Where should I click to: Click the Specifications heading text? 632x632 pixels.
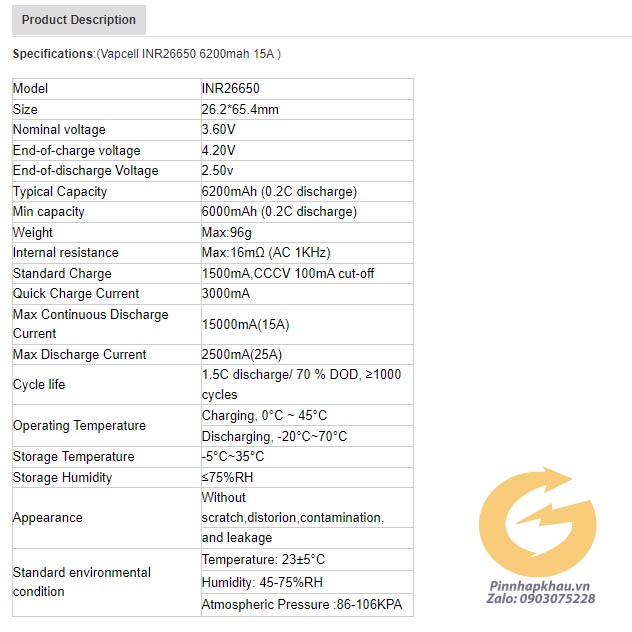tap(53, 54)
